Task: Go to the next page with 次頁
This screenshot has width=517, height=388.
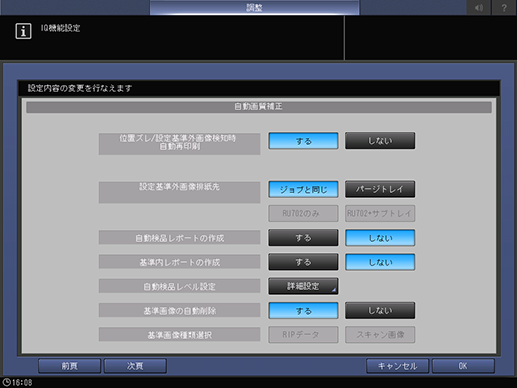Action: pos(135,366)
